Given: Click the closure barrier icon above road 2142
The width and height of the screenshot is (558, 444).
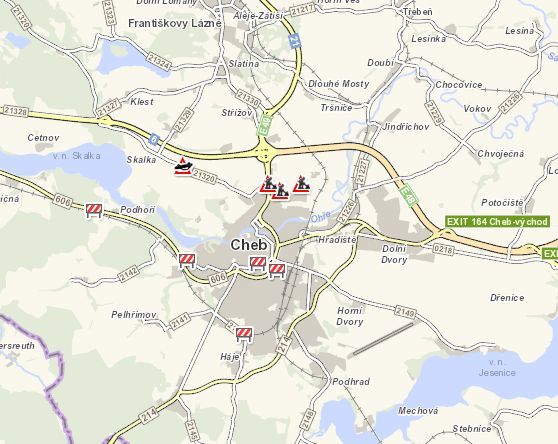Looking at the screenshot, I should click(x=187, y=260).
